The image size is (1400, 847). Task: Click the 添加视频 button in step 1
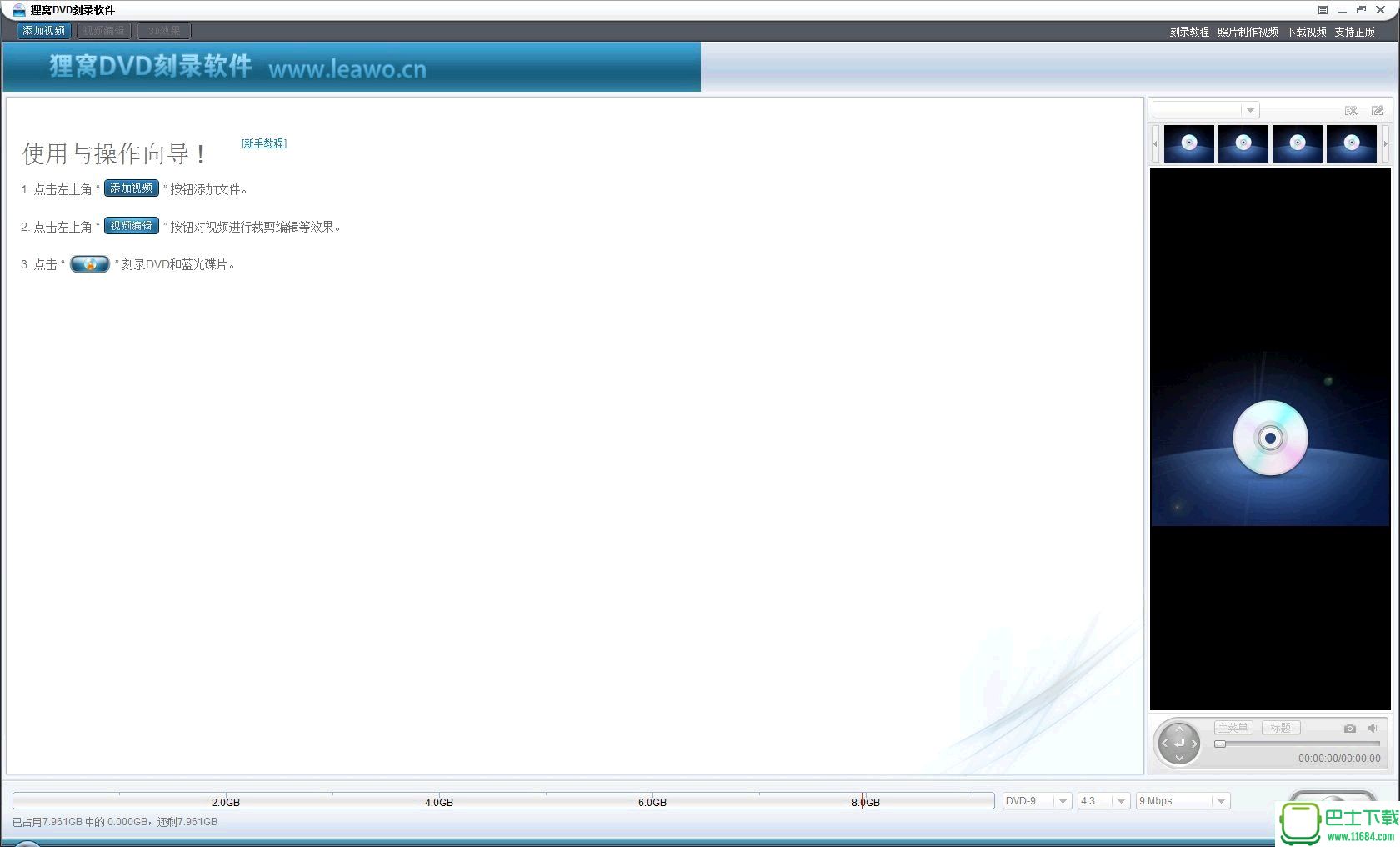[x=132, y=188]
